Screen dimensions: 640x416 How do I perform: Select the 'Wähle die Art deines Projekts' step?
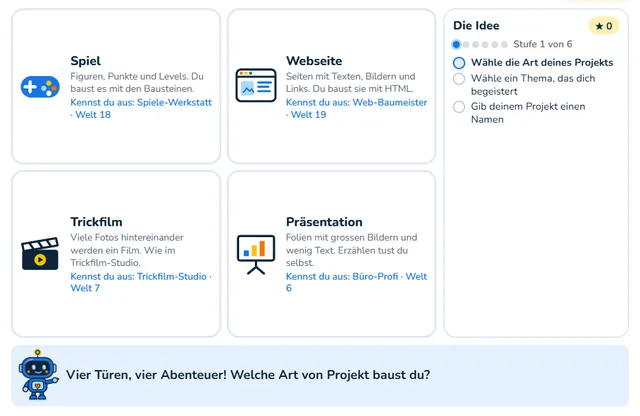point(534,62)
